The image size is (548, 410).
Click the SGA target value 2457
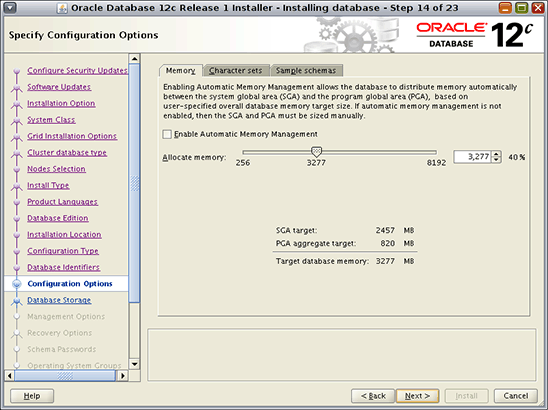click(x=385, y=230)
